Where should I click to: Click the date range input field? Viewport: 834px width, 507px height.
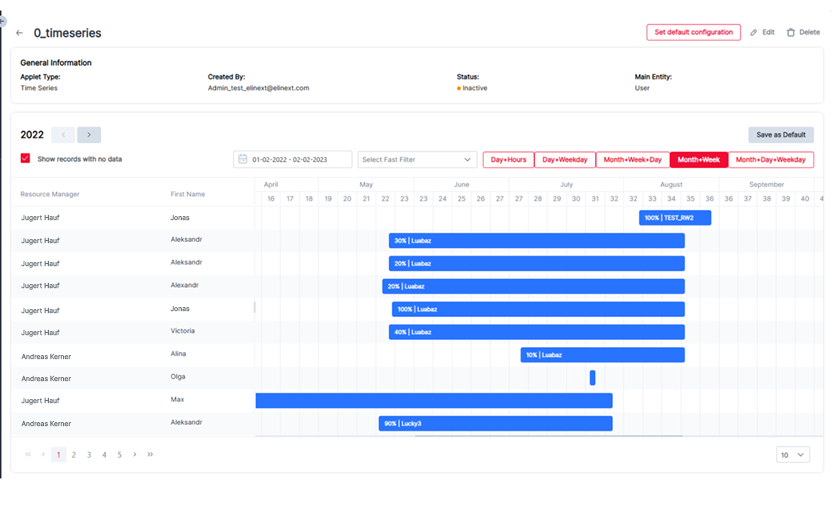click(300, 160)
